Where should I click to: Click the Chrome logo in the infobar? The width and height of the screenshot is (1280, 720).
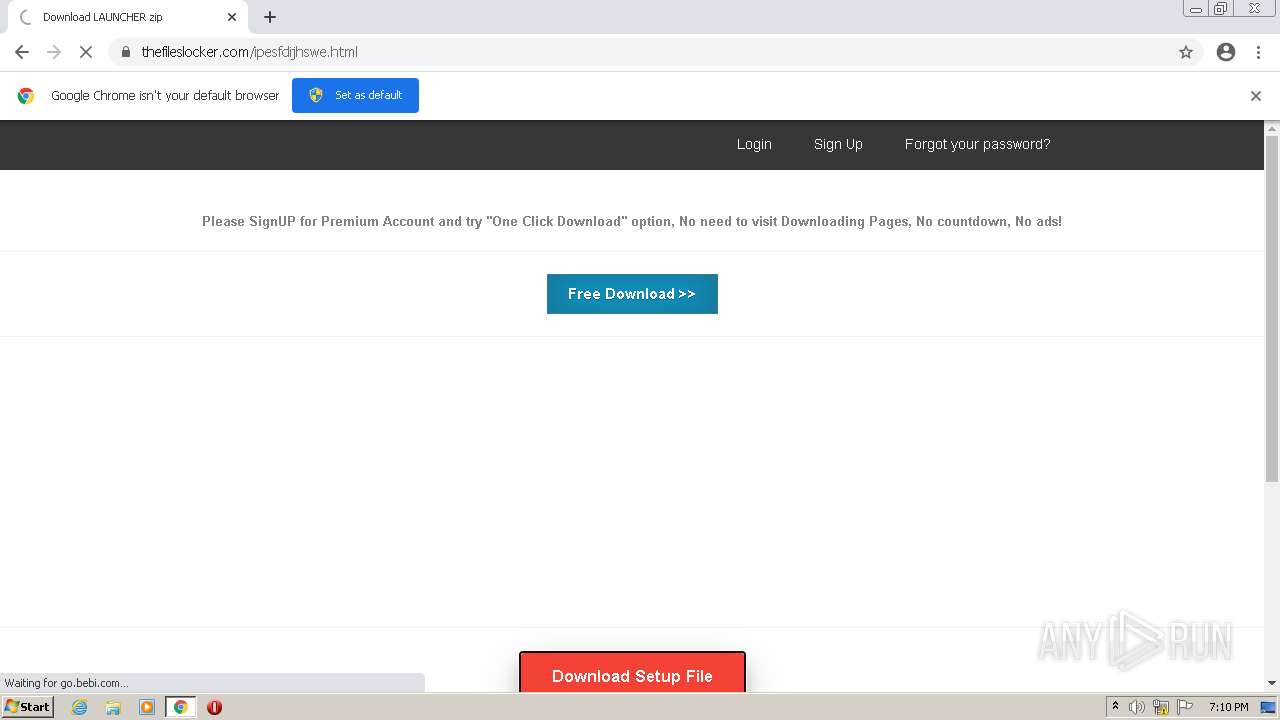click(x=26, y=96)
